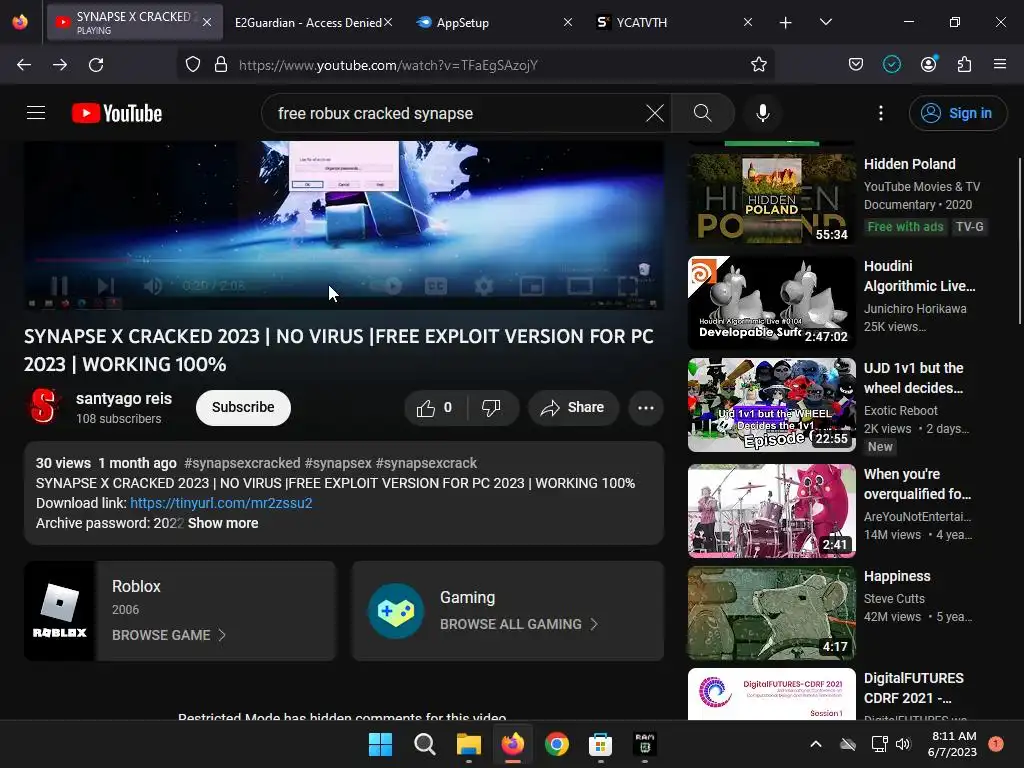Click #synapsexcracked hashtag
Screen dimensions: 1024x768
coord(242,463)
